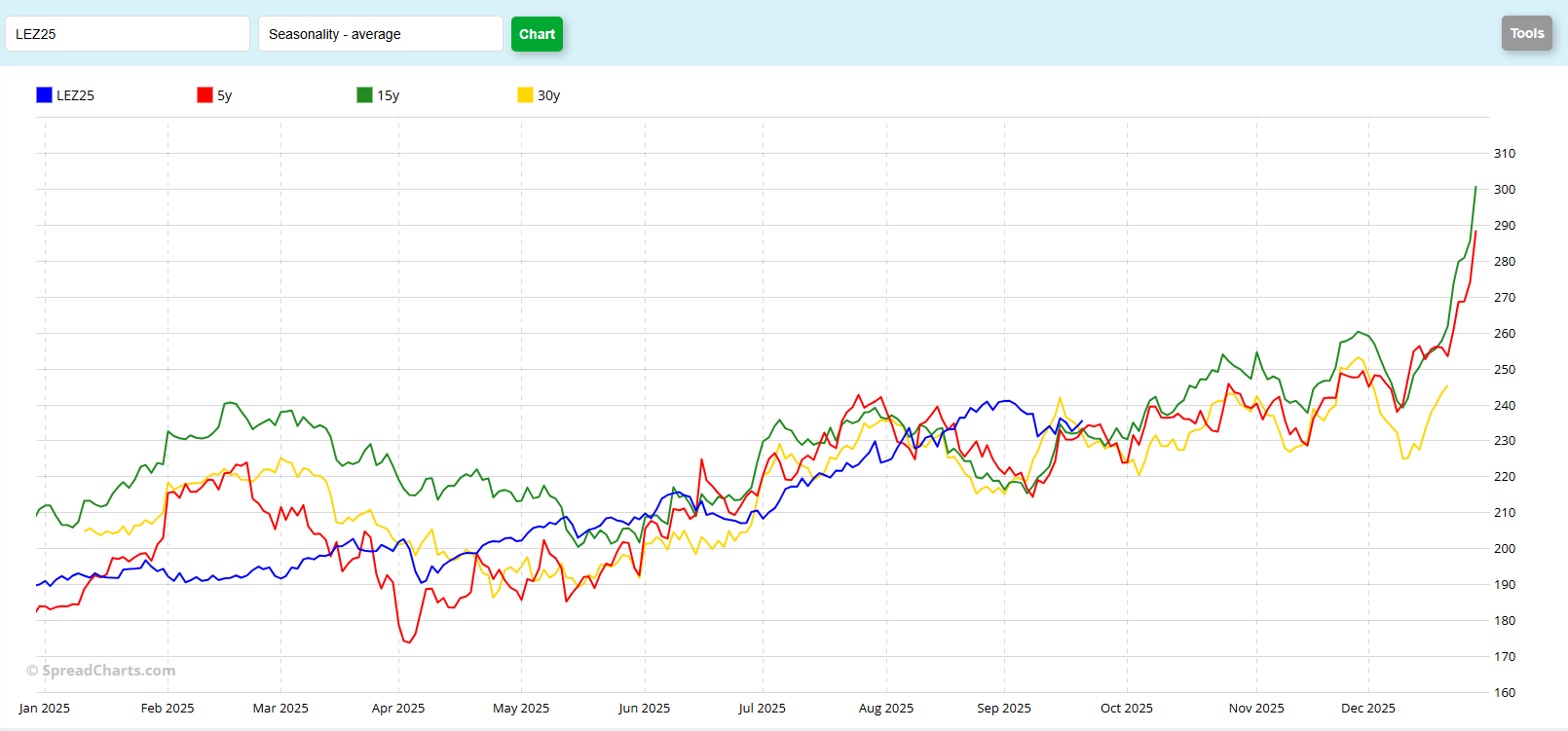Image resolution: width=1568 pixels, height=731 pixels.
Task: Hide the 5y series via legend text
Action: point(225,95)
